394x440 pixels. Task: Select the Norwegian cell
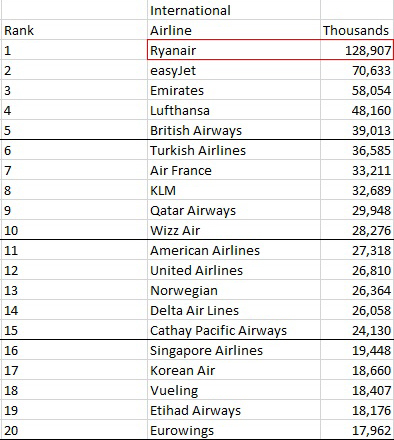click(x=234, y=290)
